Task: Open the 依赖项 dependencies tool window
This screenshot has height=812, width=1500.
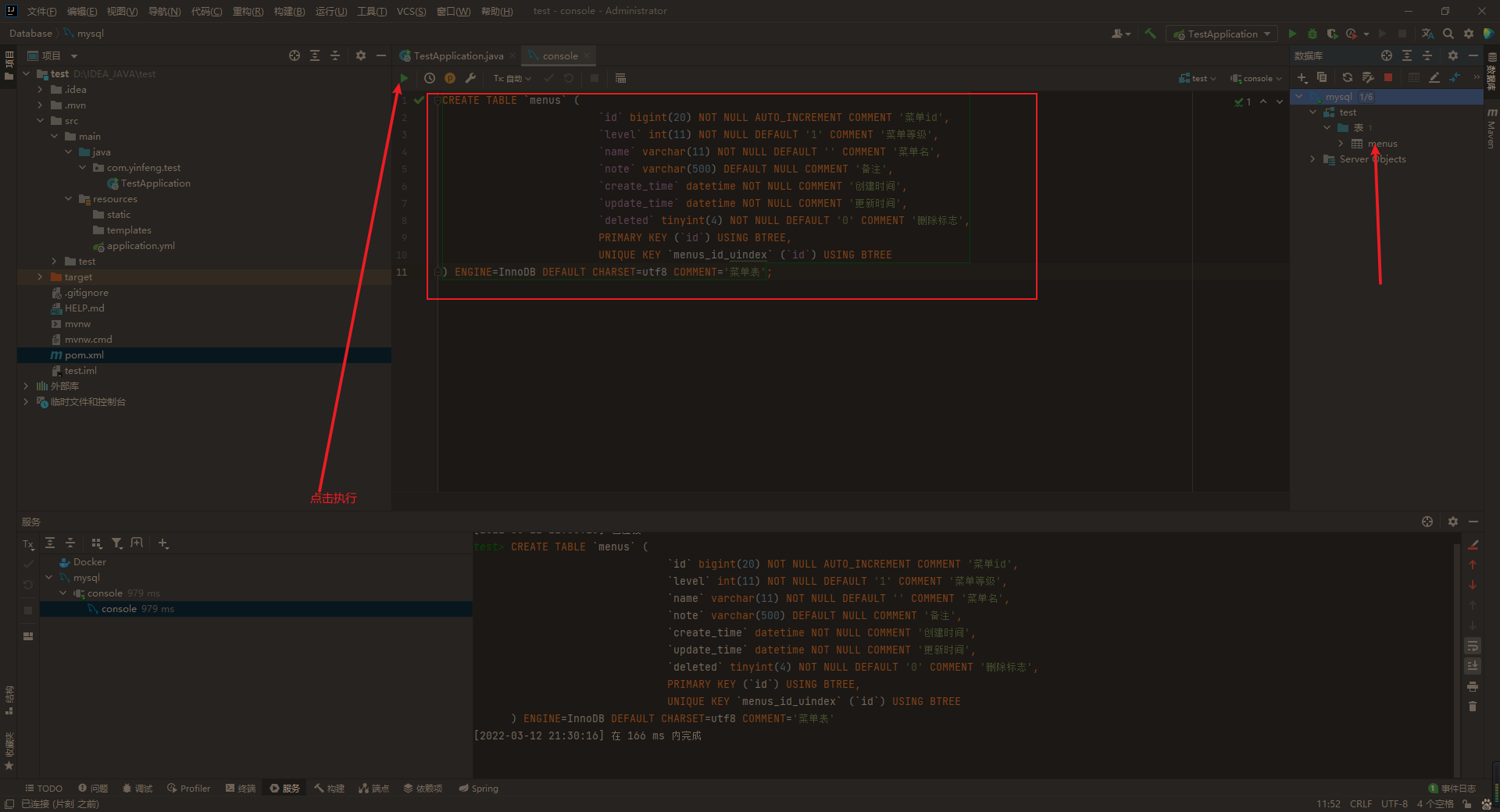Action: (x=423, y=789)
